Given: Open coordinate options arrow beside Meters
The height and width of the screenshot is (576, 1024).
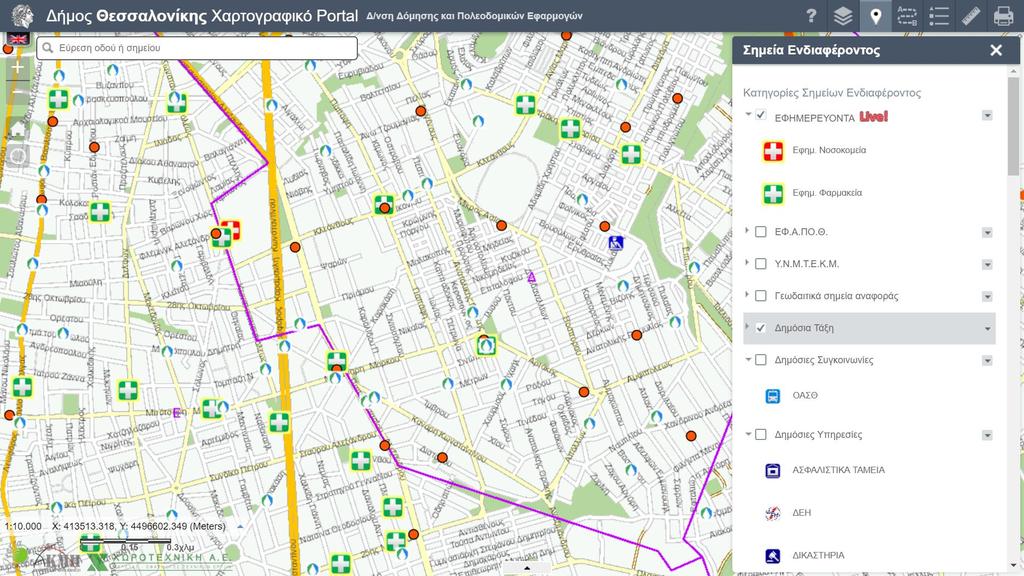Looking at the screenshot, I should [240, 526].
